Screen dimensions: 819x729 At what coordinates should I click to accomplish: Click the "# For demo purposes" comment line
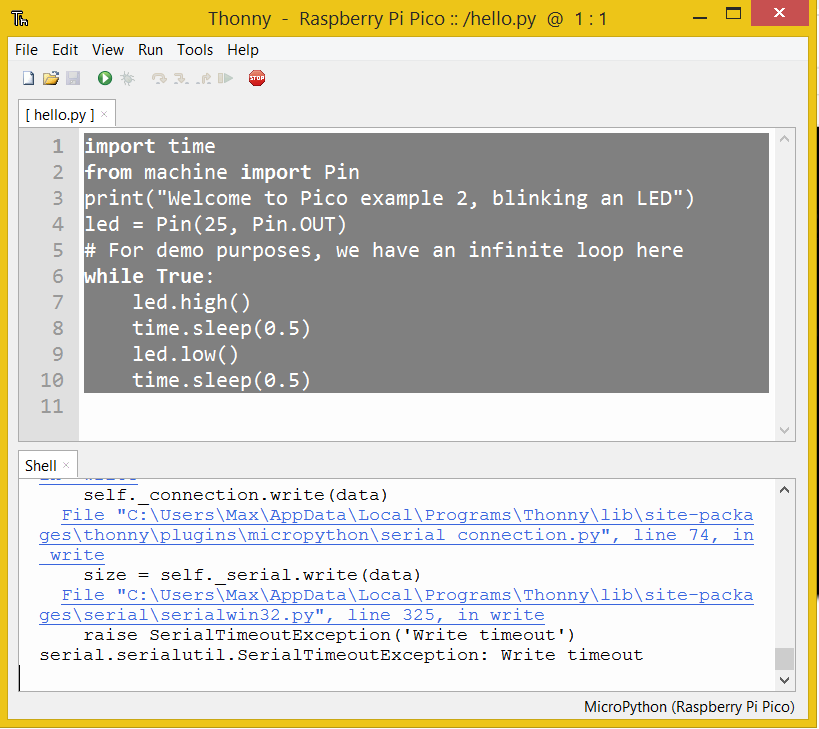[x=384, y=251]
